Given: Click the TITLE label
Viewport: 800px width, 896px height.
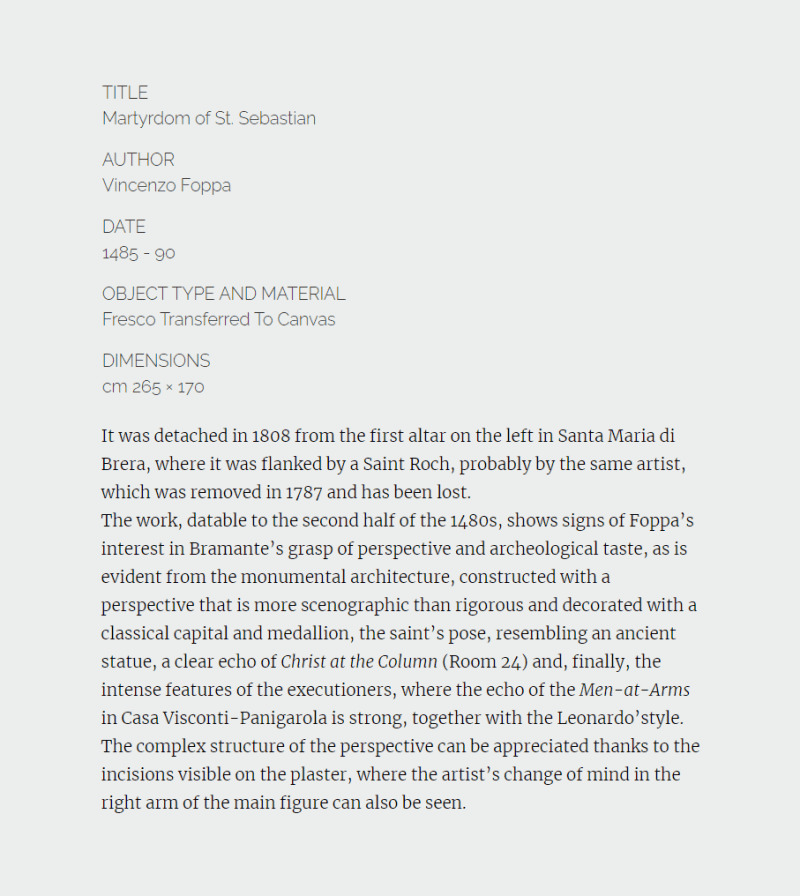Looking at the screenshot, I should 125,93.
